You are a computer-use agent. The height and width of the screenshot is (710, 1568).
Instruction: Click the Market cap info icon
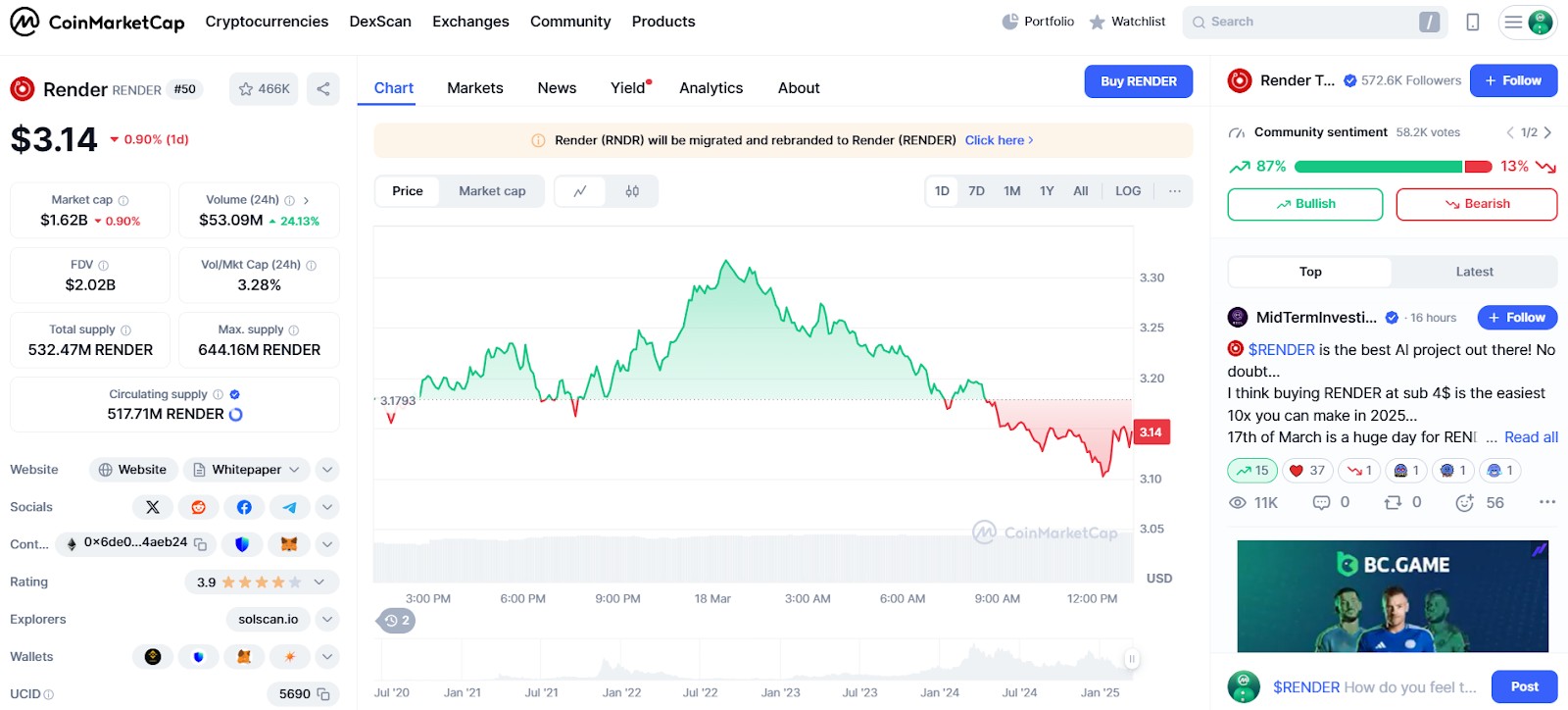(x=123, y=200)
